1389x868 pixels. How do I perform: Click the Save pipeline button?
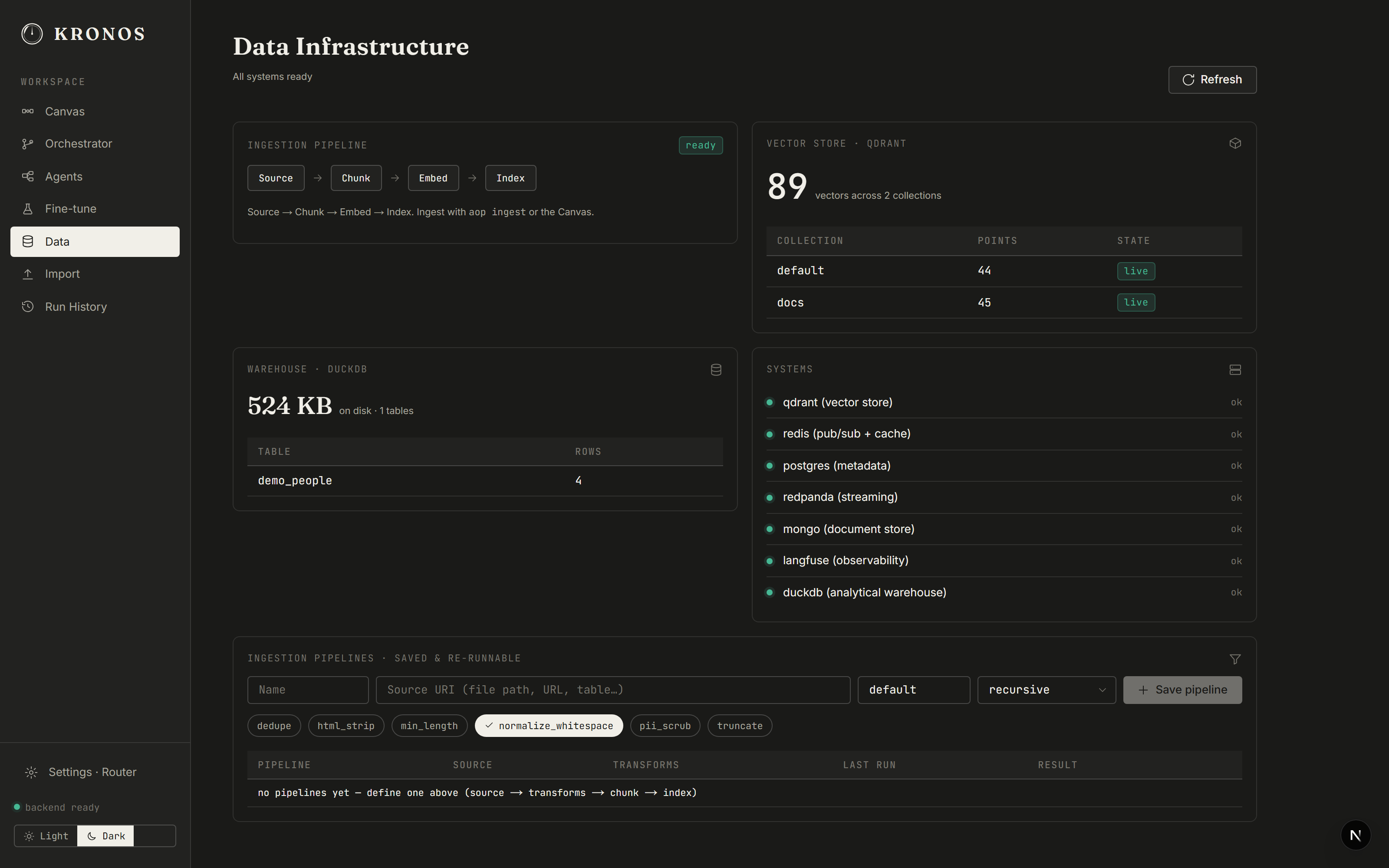click(x=1182, y=690)
